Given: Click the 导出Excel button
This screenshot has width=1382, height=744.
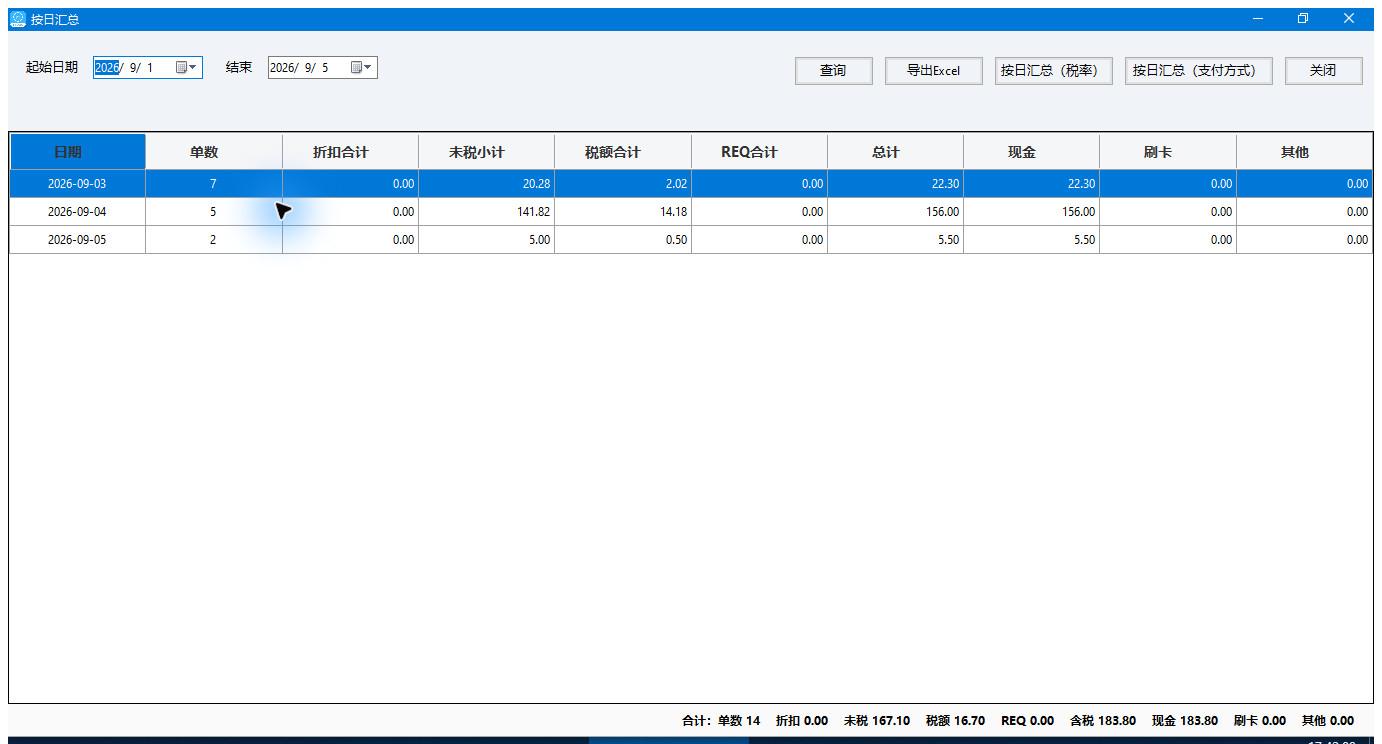Looking at the screenshot, I should [x=934, y=71].
